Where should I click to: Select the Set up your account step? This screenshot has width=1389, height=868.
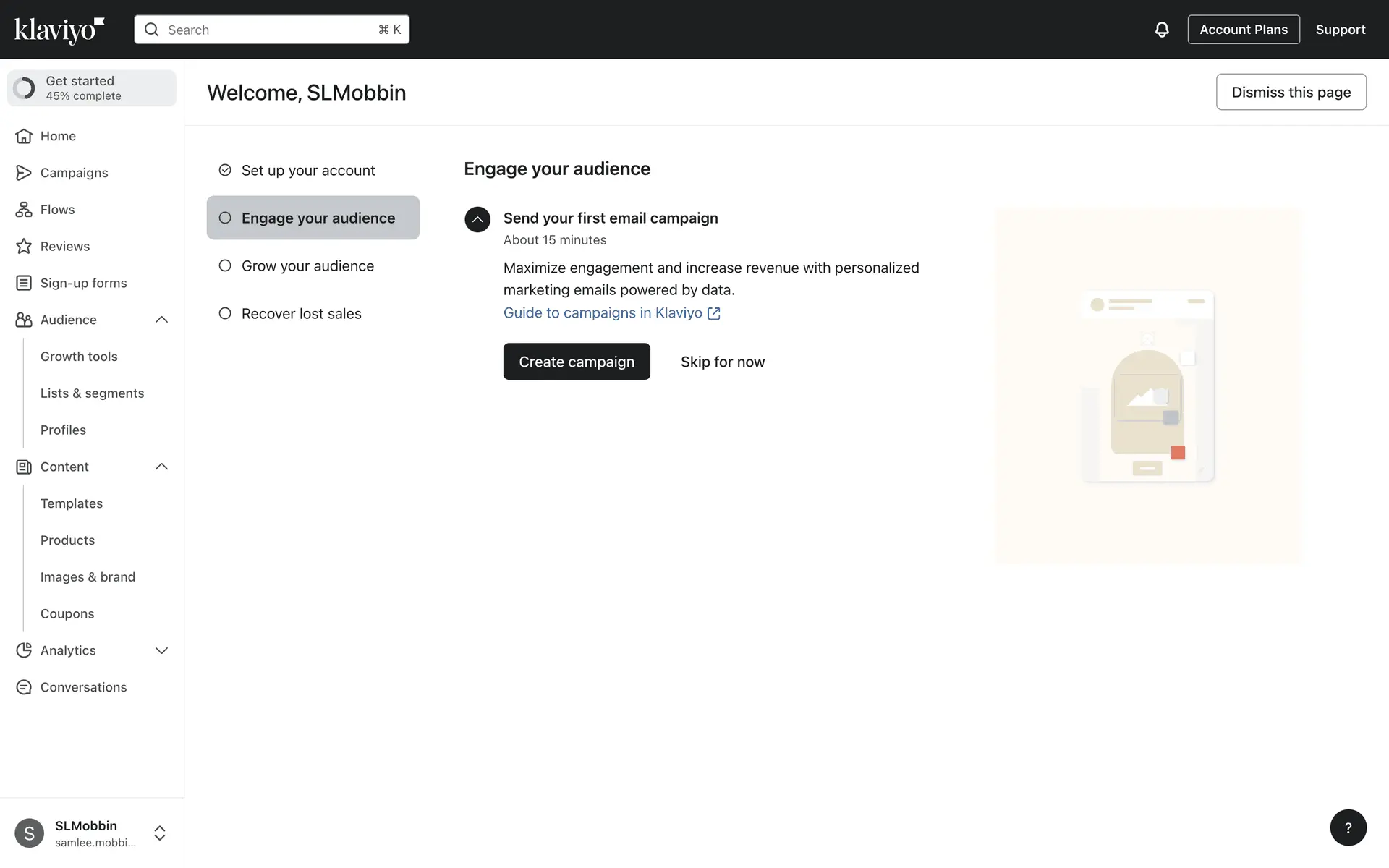(x=307, y=171)
